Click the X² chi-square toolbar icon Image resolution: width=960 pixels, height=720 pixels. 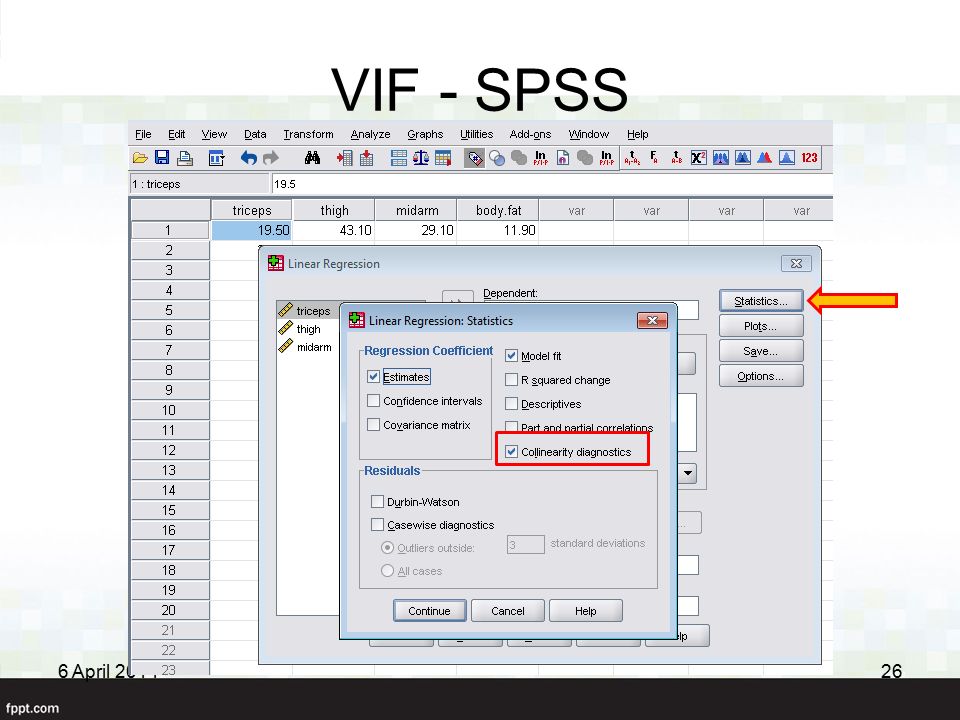pyautogui.click(x=699, y=158)
